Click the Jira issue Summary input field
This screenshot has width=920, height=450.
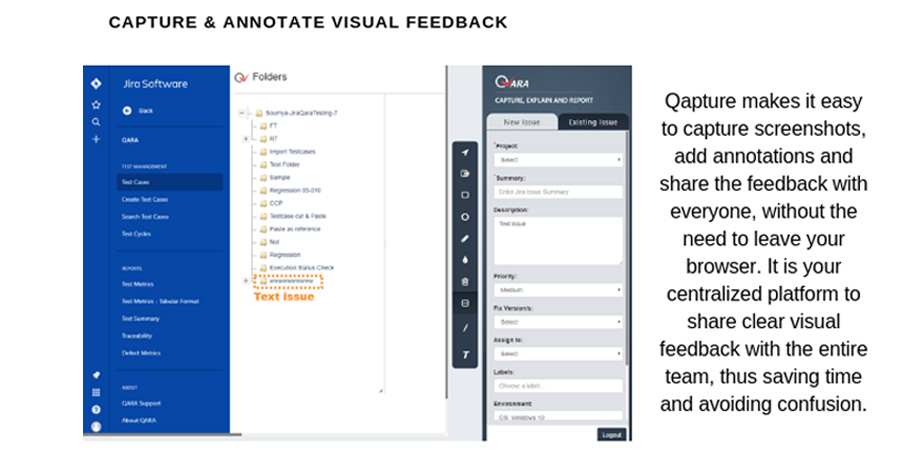point(557,192)
